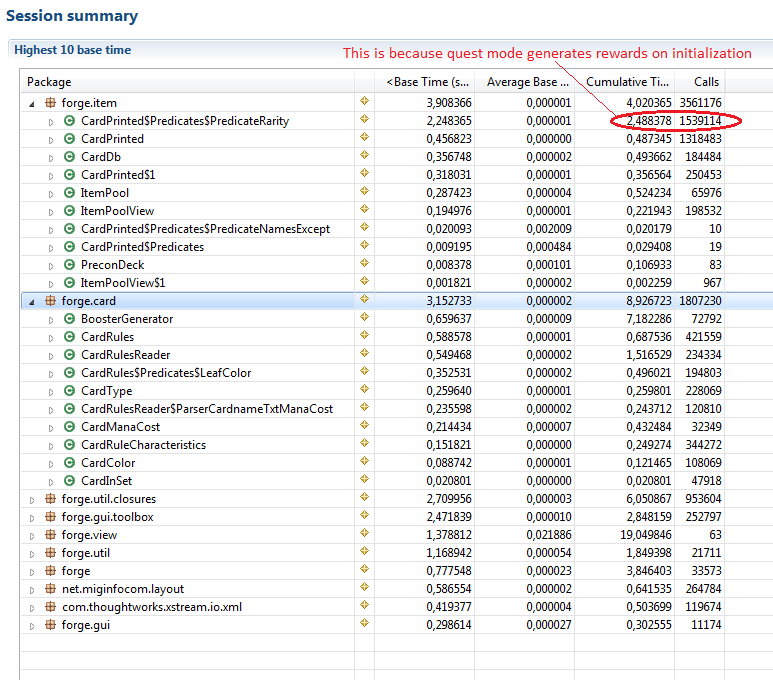Click the BoosterGenerator class icon
This screenshot has height=680, width=773.
[69, 319]
